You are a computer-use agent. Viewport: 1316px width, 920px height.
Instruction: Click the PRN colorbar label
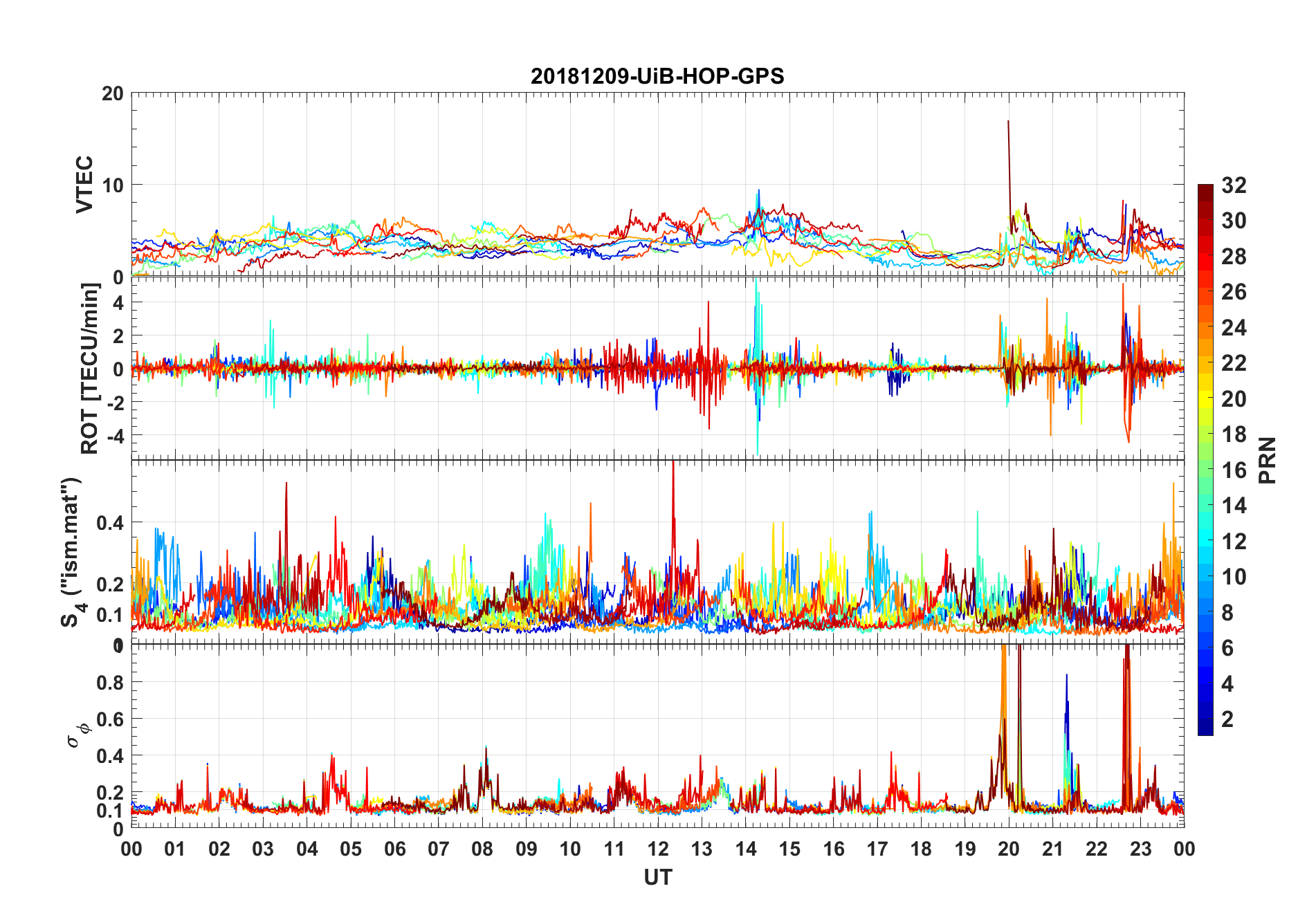pos(1268,460)
